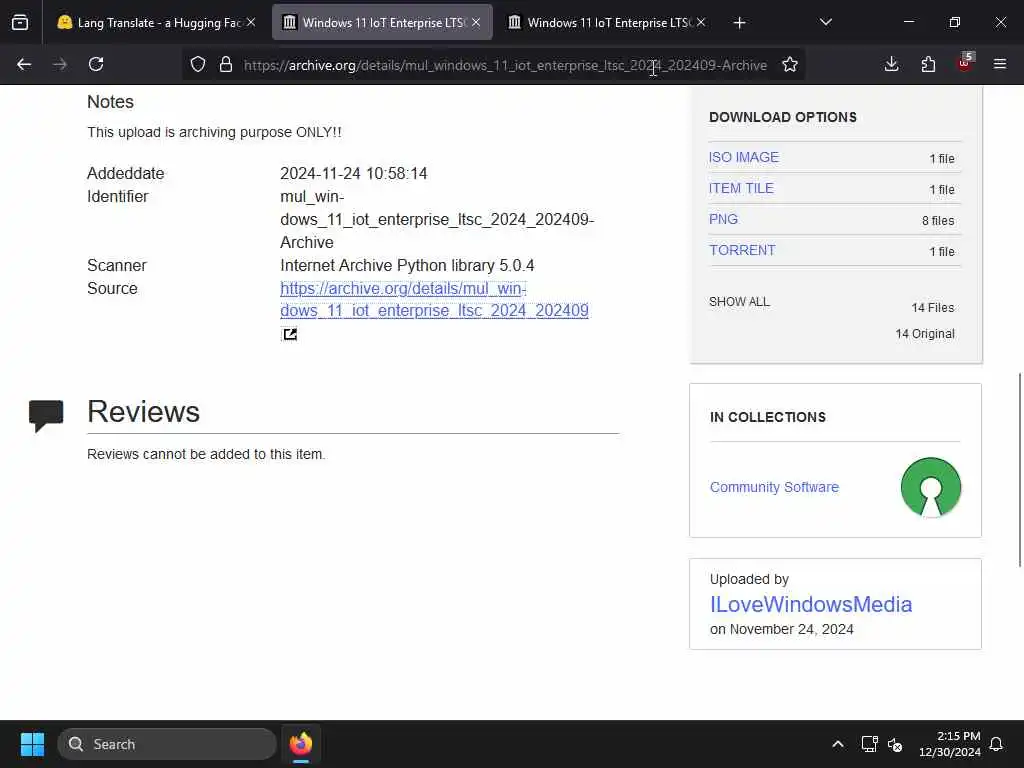Click the '14 Files' count text
Screen dimensions: 1024x768
(x=933, y=308)
